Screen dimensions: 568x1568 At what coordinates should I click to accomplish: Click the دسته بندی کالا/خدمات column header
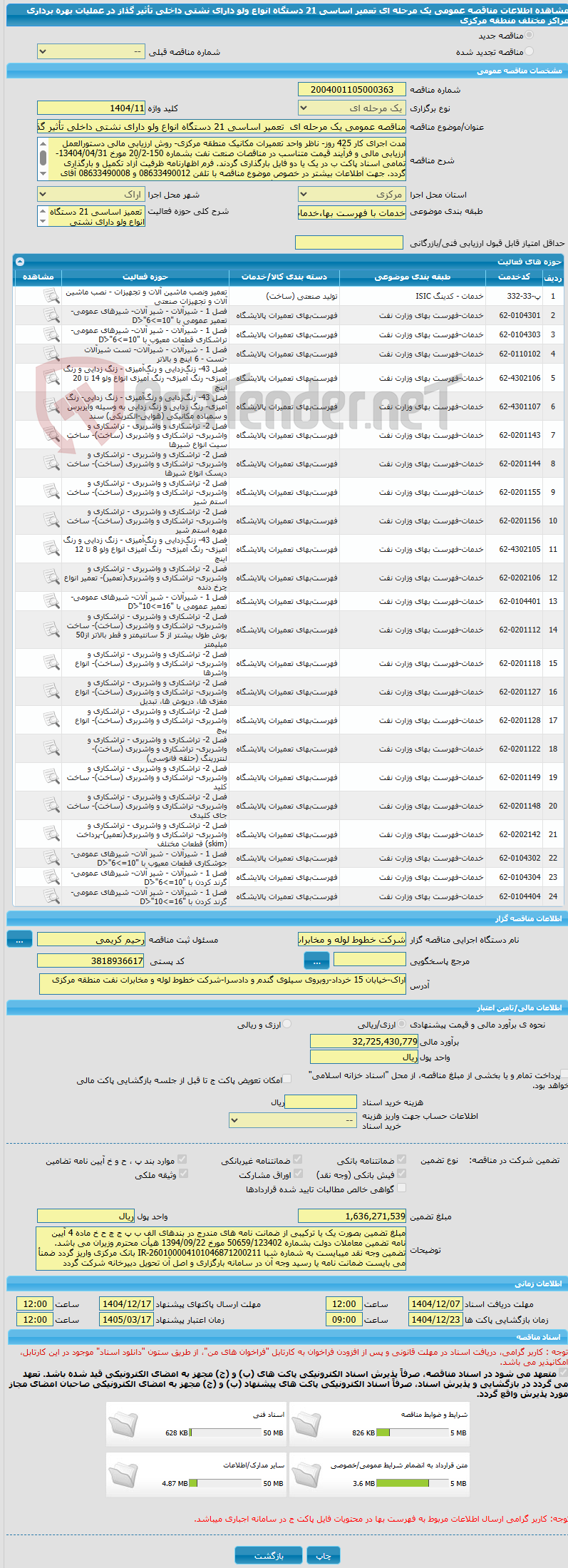pyautogui.click(x=284, y=277)
